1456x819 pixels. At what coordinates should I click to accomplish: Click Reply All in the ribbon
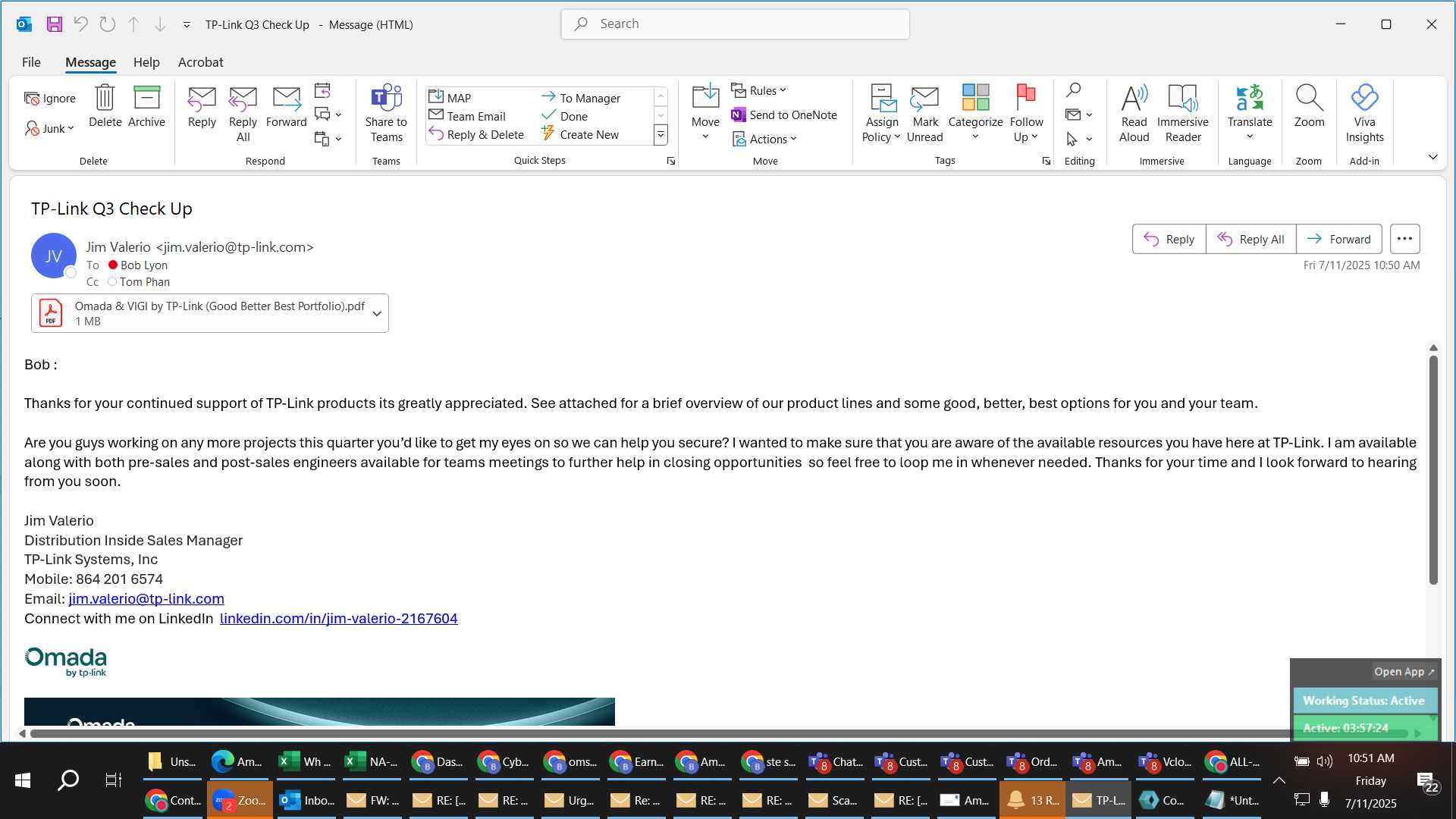pyautogui.click(x=243, y=114)
